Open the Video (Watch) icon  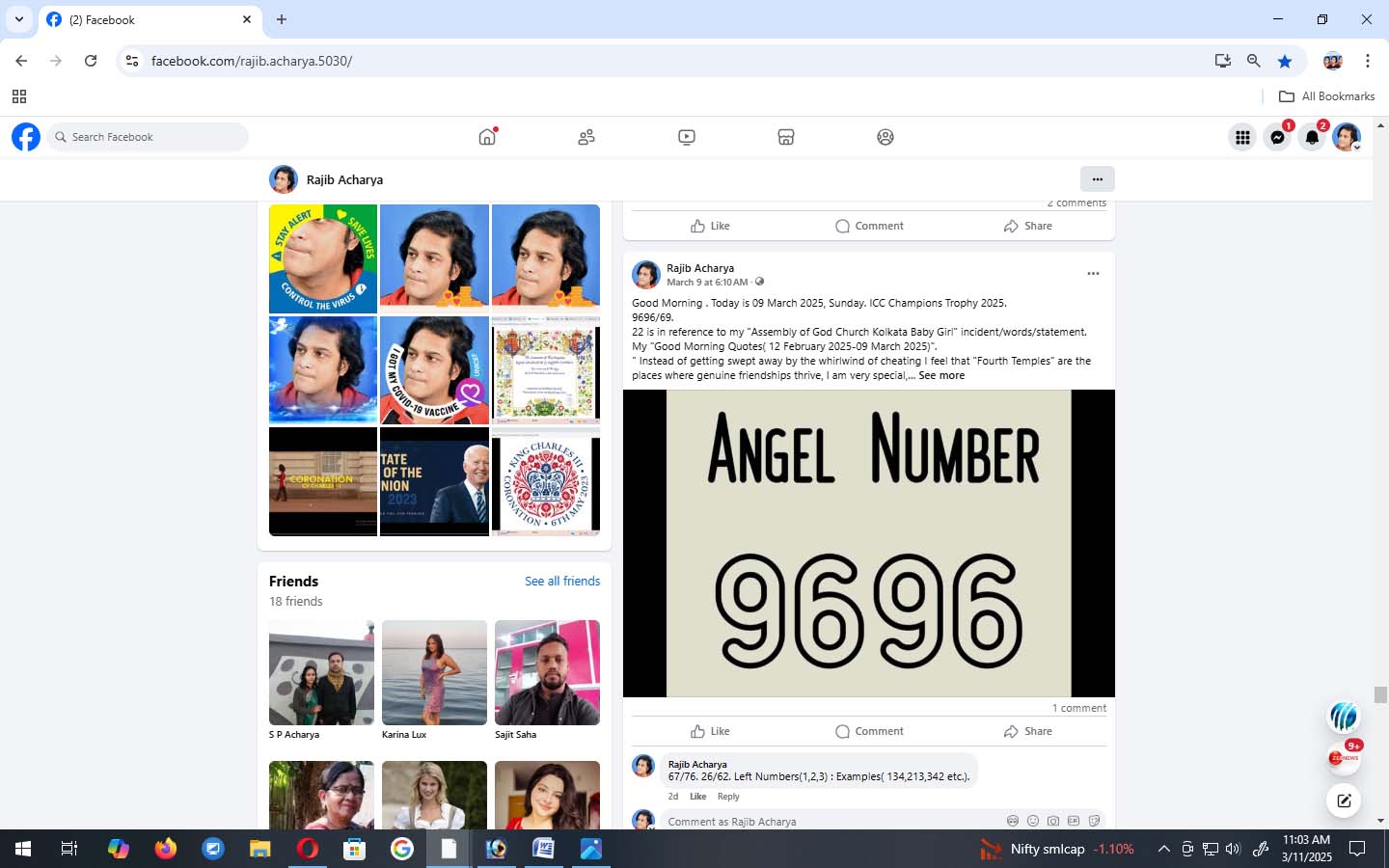pyautogui.click(x=687, y=137)
